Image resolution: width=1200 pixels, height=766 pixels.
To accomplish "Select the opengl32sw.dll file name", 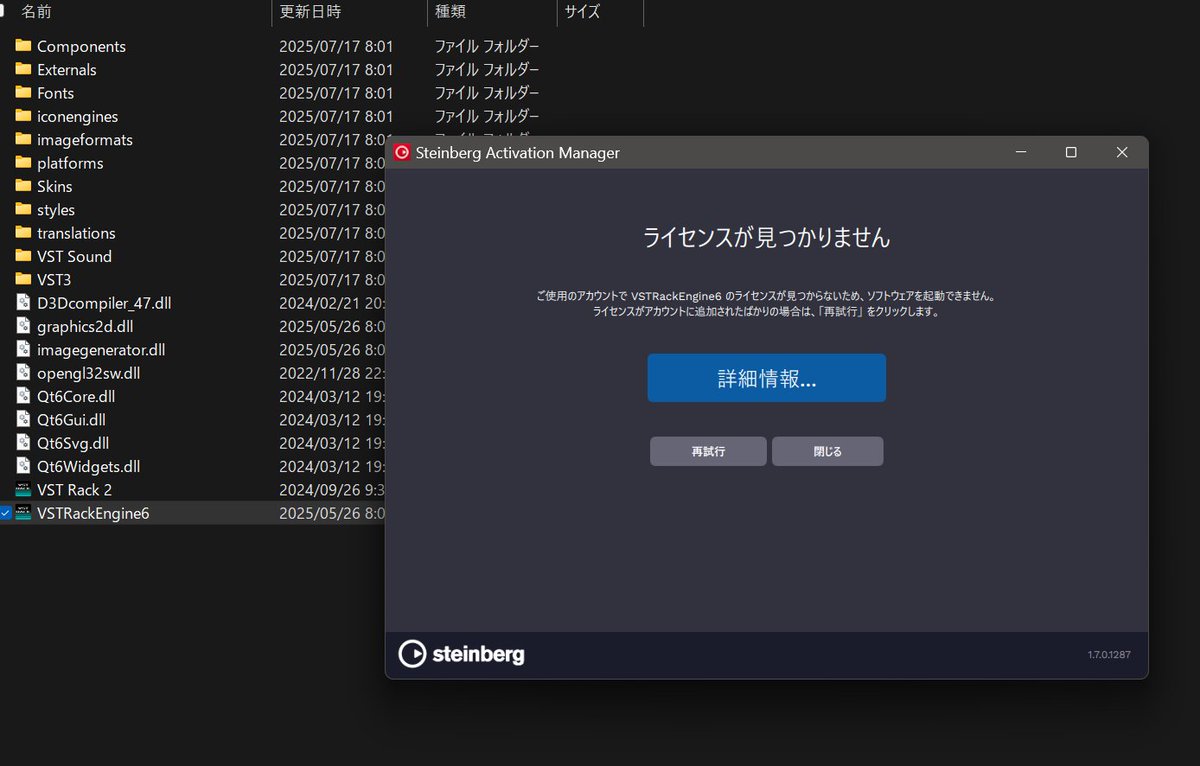I will tap(88, 373).
